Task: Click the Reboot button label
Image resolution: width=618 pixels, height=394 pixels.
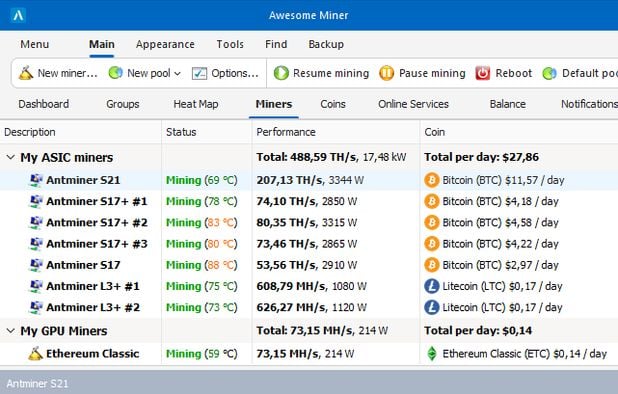Action: click(x=514, y=73)
